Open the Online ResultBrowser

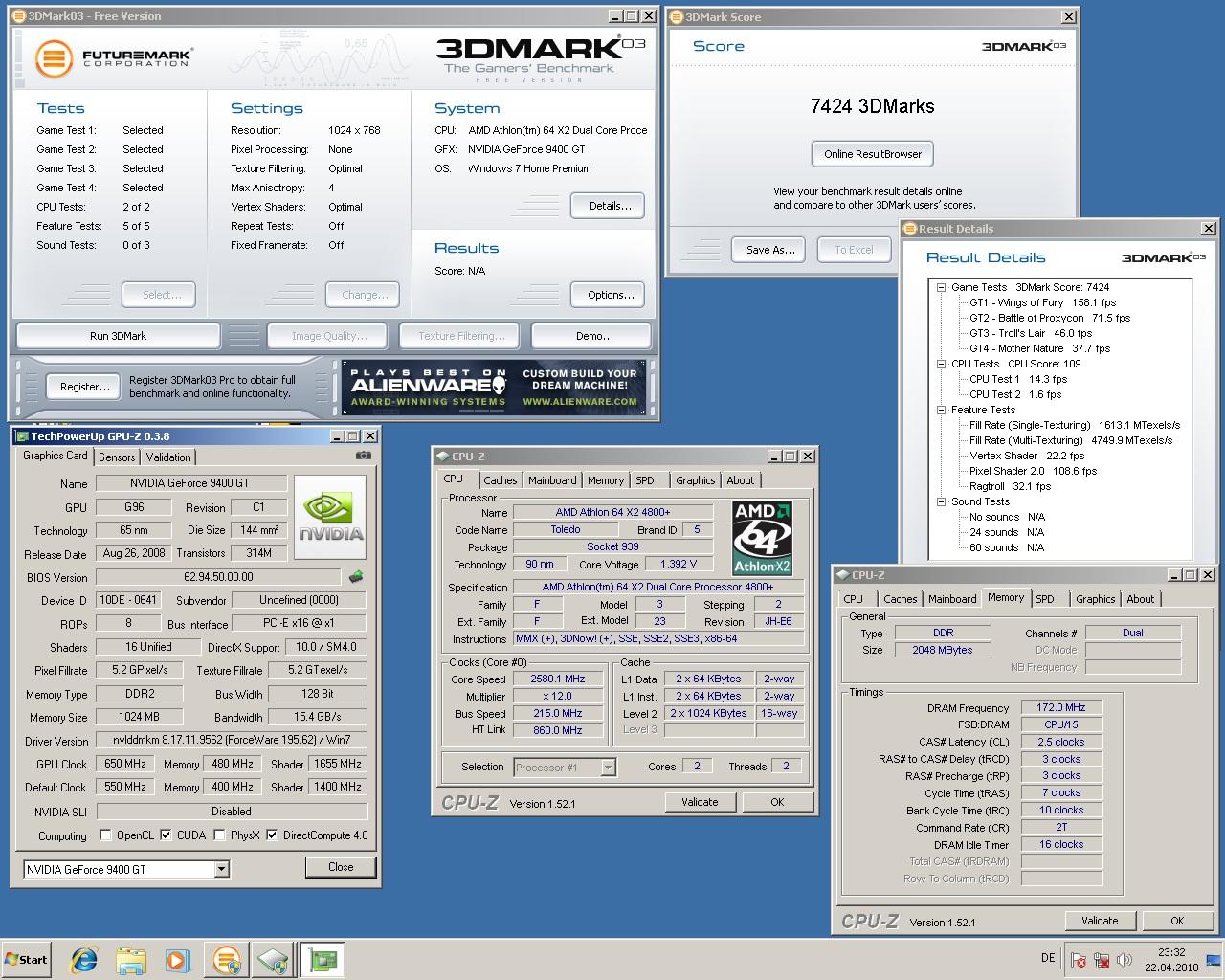click(x=873, y=154)
